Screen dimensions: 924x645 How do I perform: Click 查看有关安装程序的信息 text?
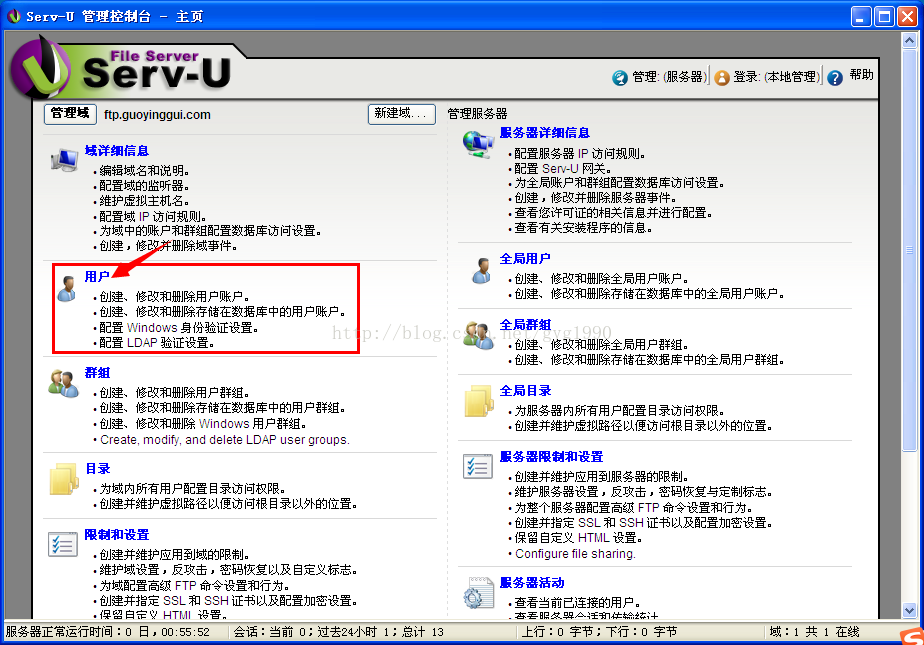(583, 228)
